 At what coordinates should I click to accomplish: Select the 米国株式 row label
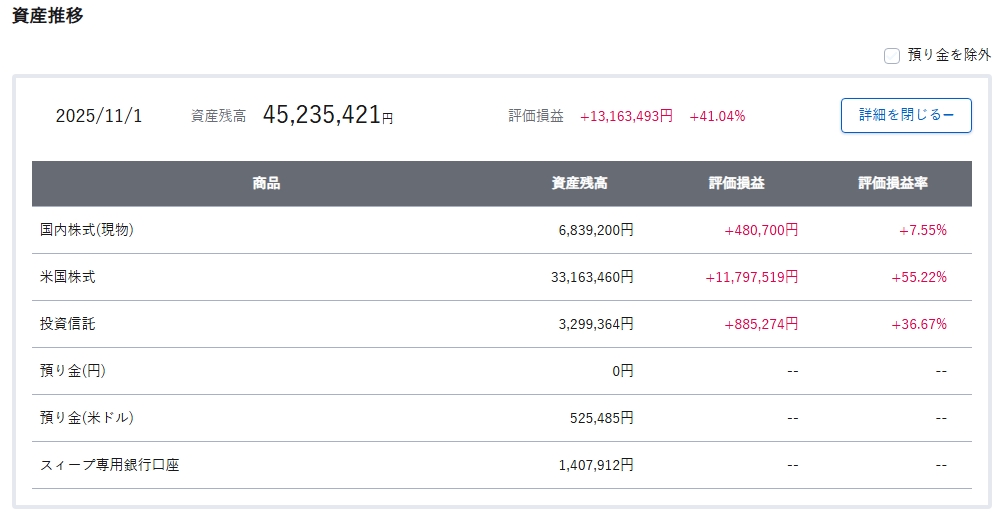tap(68, 277)
